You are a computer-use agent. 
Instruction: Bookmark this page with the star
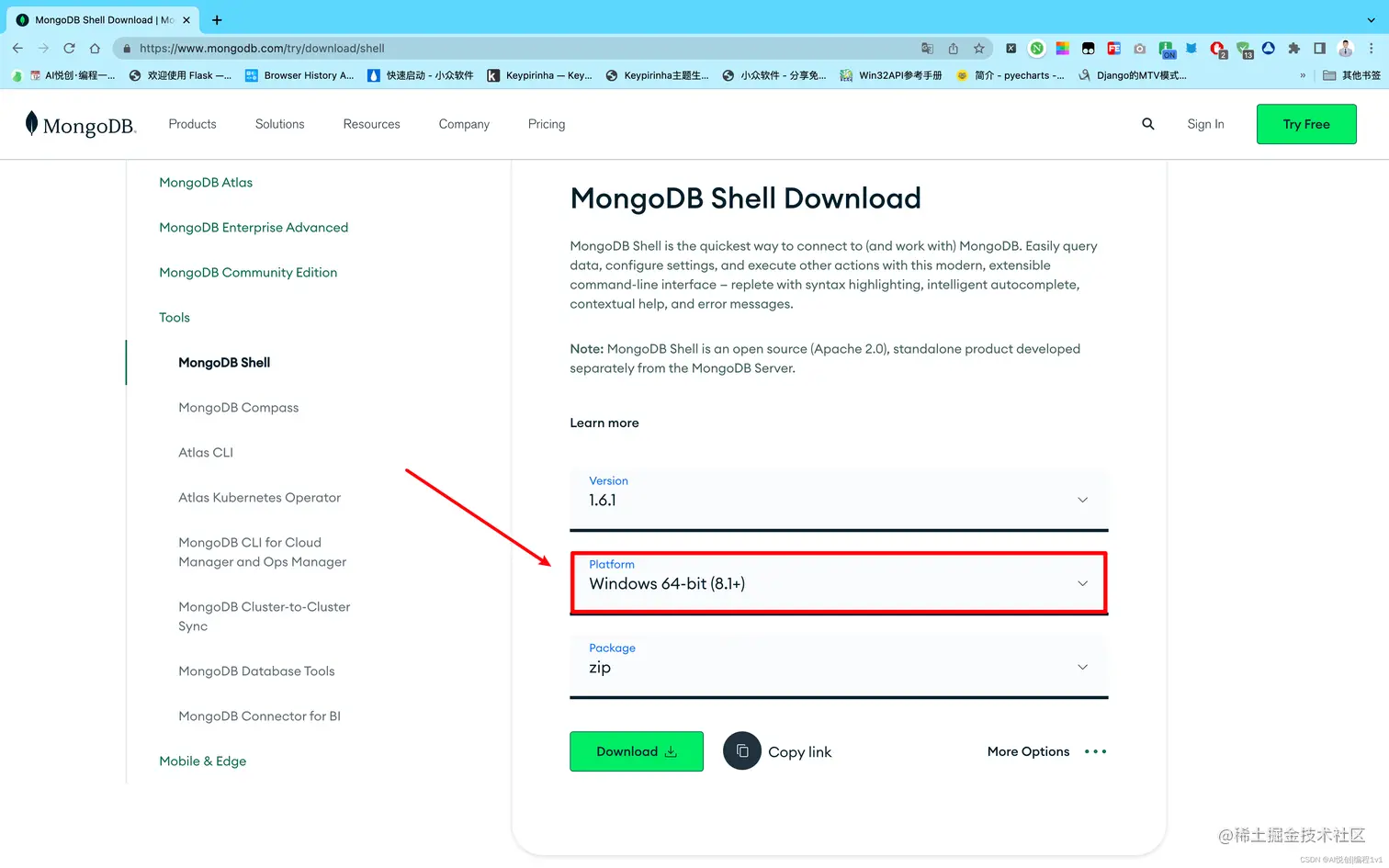coord(979,48)
